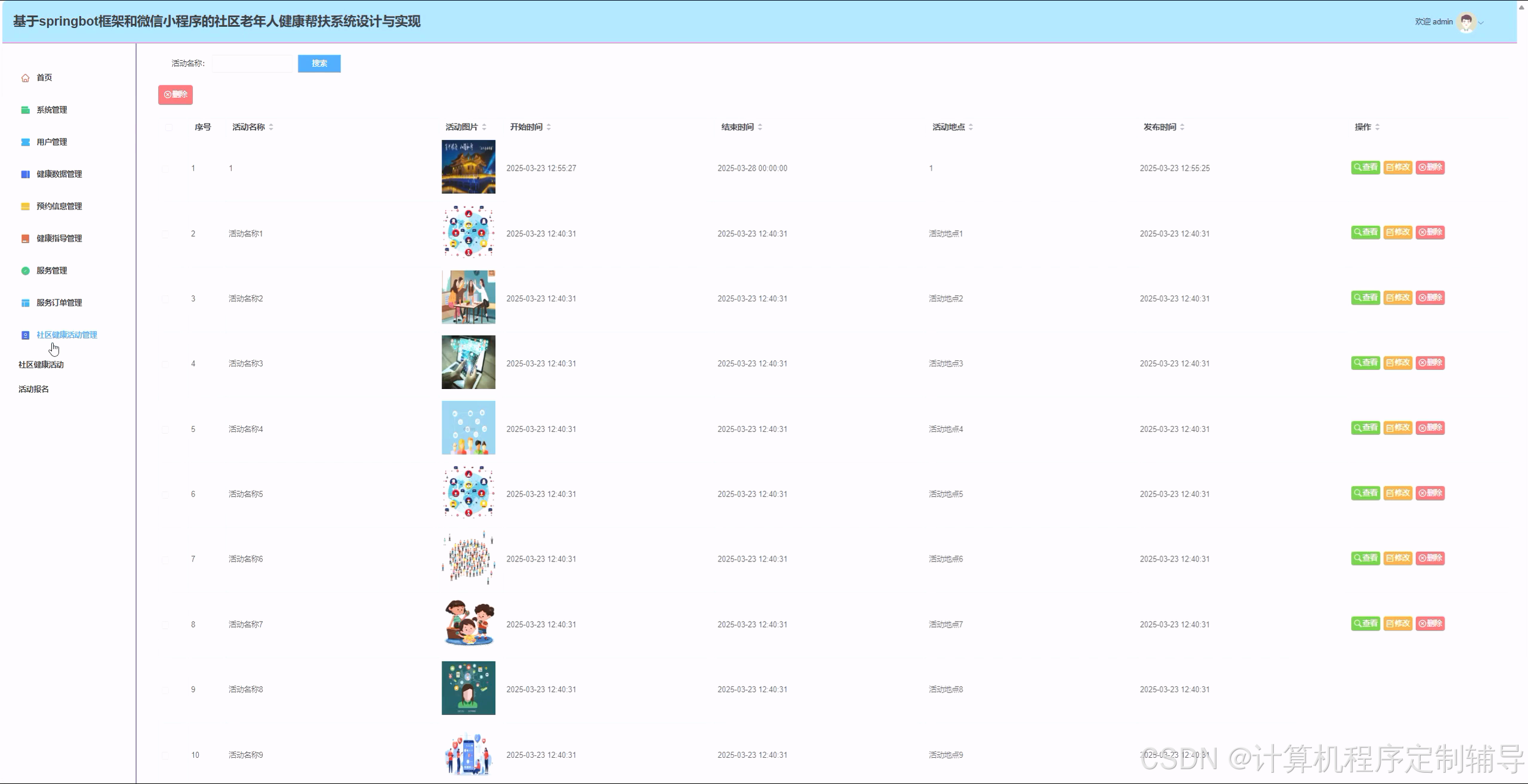1528x784 pixels.
Task: Sort by 开始时间 column arrows
Action: click(x=549, y=127)
